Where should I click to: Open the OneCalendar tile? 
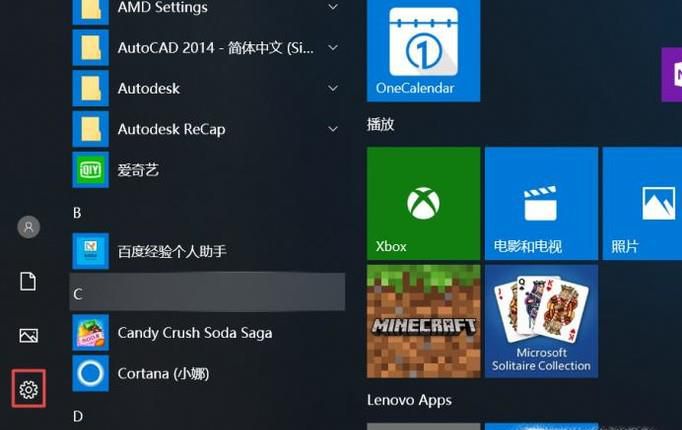(x=424, y=50)
